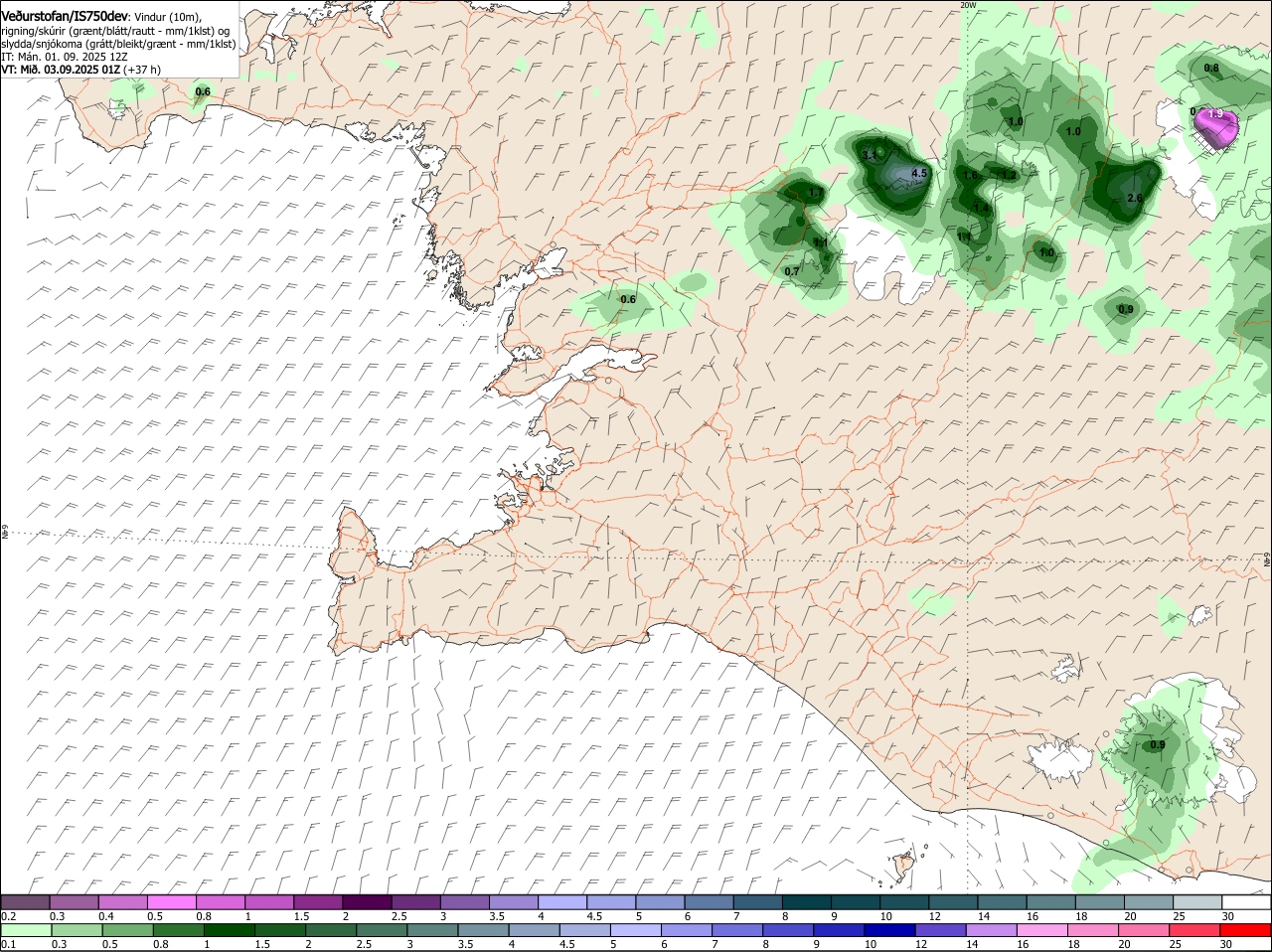Click the 'slydda/snjókoma' legend description line

(118, 44)
